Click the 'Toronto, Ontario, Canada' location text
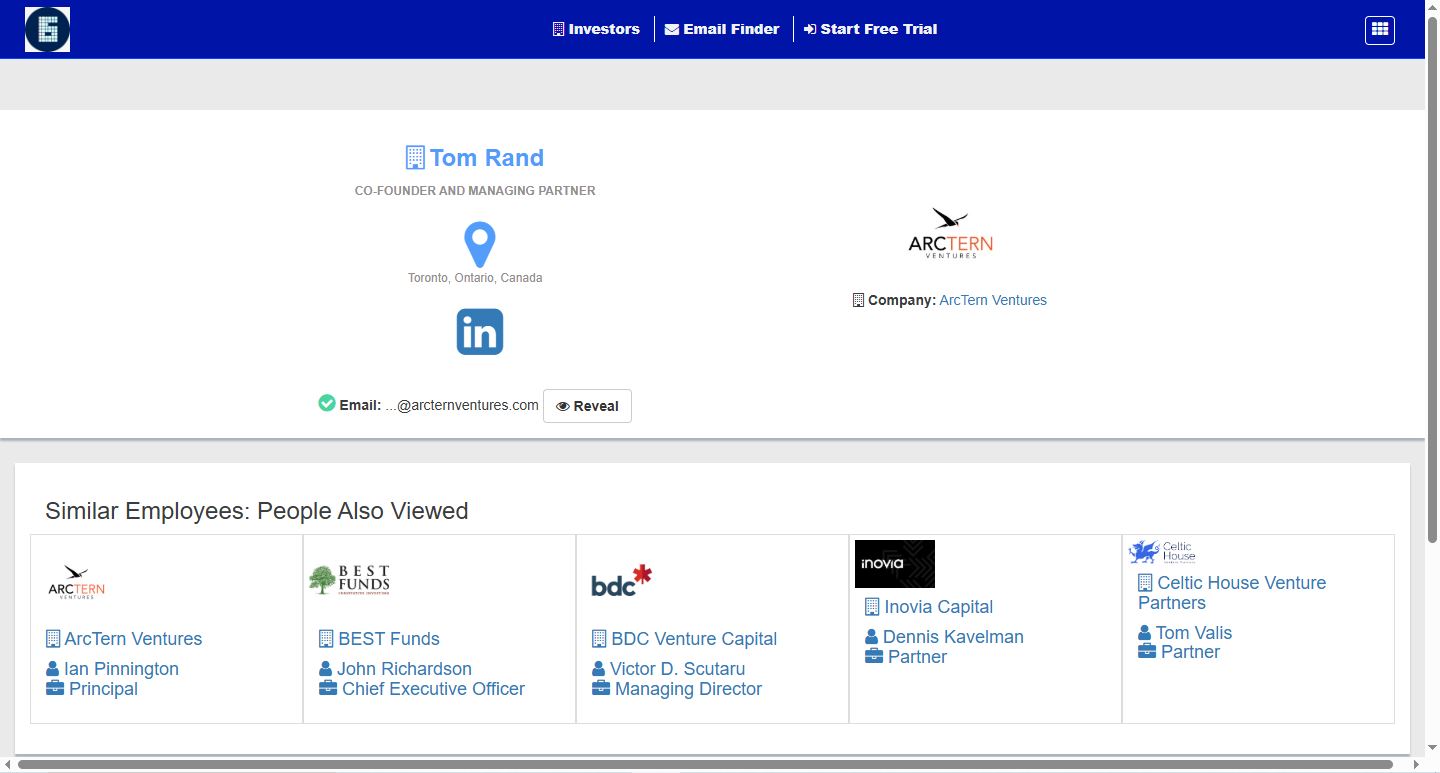1440x773 pixels. 475,278
